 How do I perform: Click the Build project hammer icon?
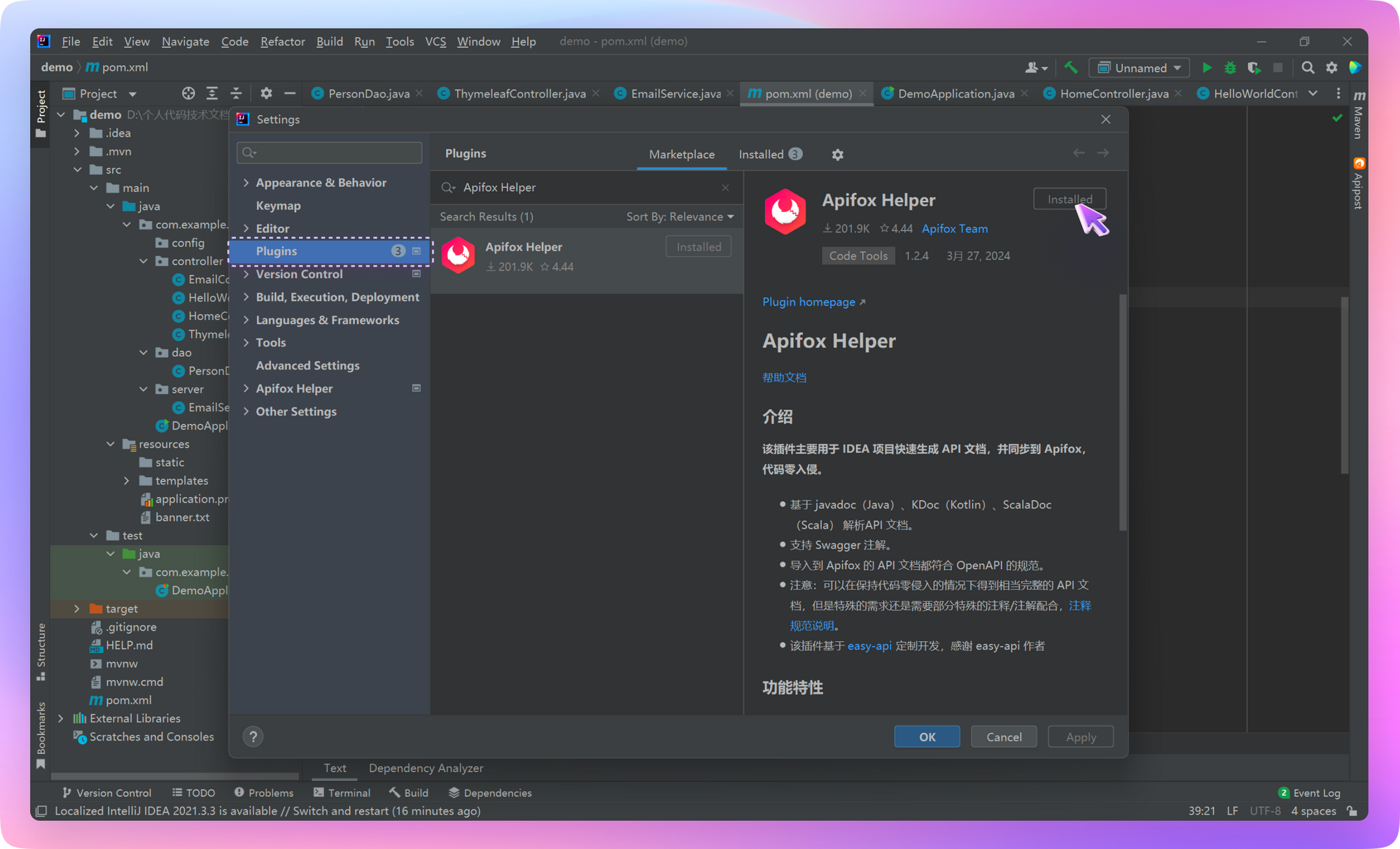pyautogui.click(x=1070, y=68)
